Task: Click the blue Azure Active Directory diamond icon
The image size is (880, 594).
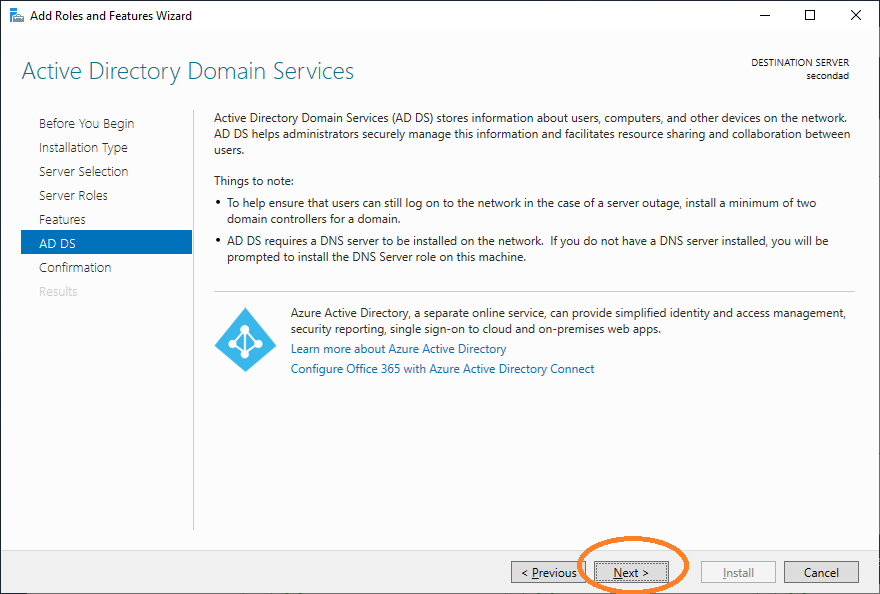Action: point(245,340)
